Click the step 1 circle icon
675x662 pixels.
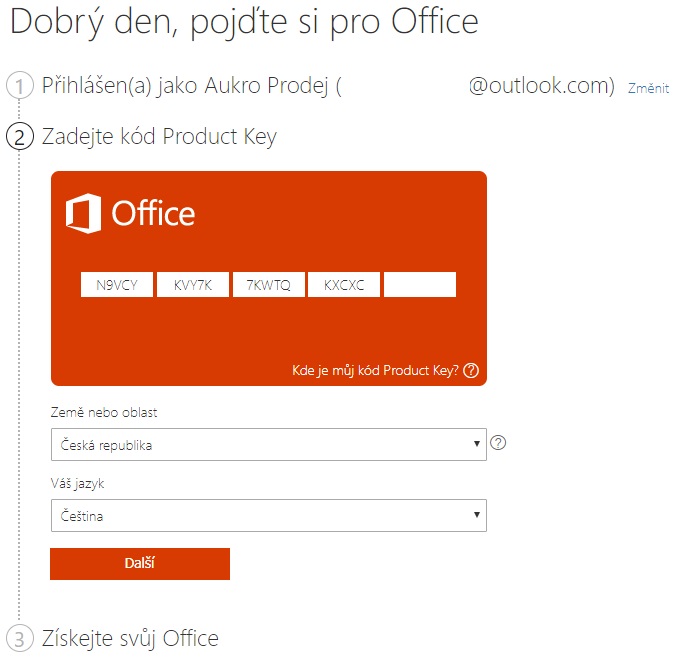pyautogui.click(x=19, y=85)
